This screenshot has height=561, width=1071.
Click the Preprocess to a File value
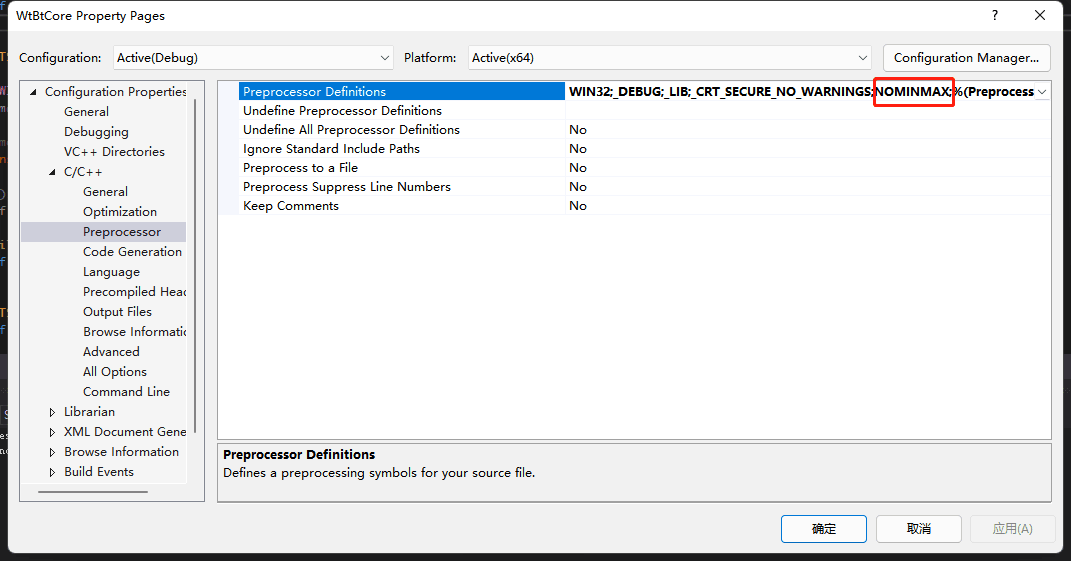(578, 168)
